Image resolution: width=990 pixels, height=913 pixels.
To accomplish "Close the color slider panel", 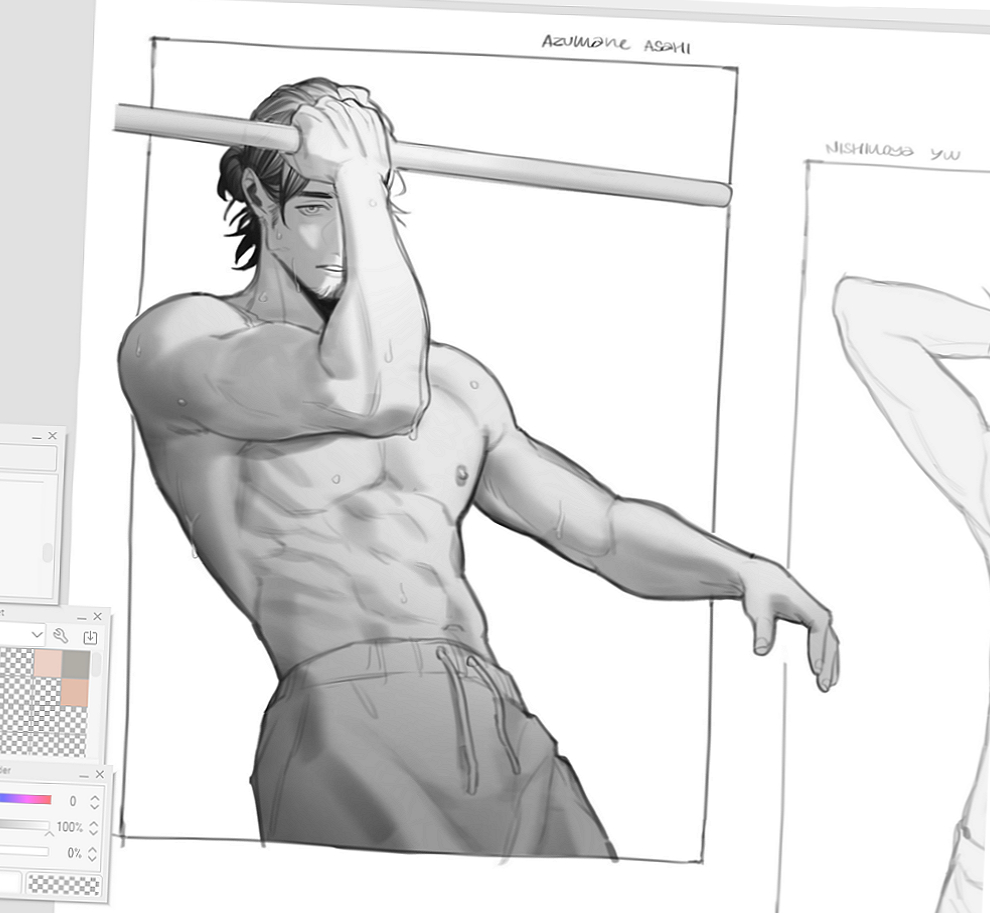I will coord(100,774).
